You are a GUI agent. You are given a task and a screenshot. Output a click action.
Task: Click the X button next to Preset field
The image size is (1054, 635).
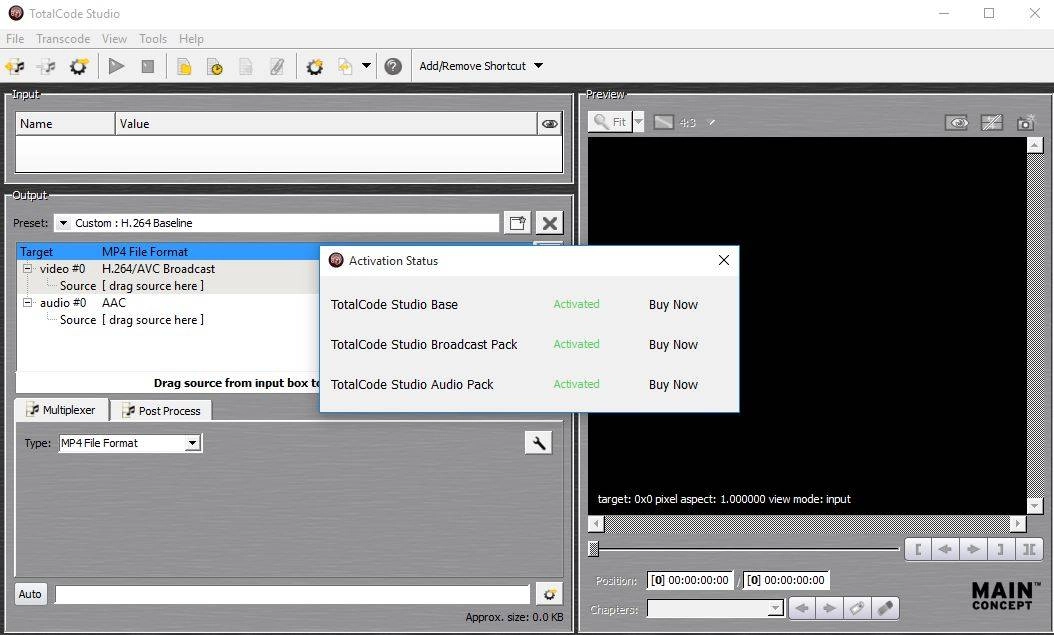(x=550, y=223)
